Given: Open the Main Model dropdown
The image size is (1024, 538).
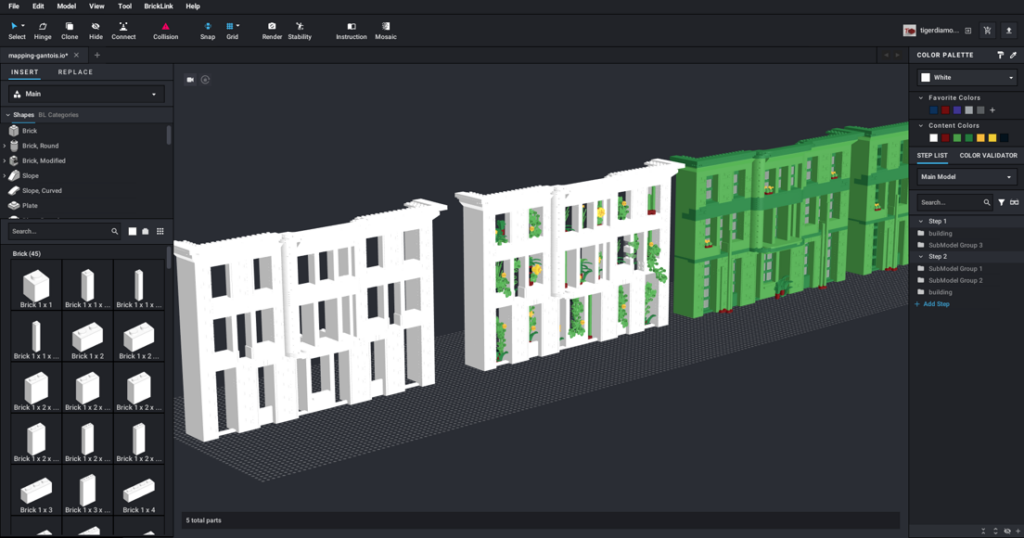Looking at the screenshot, I should coord(967,177).
